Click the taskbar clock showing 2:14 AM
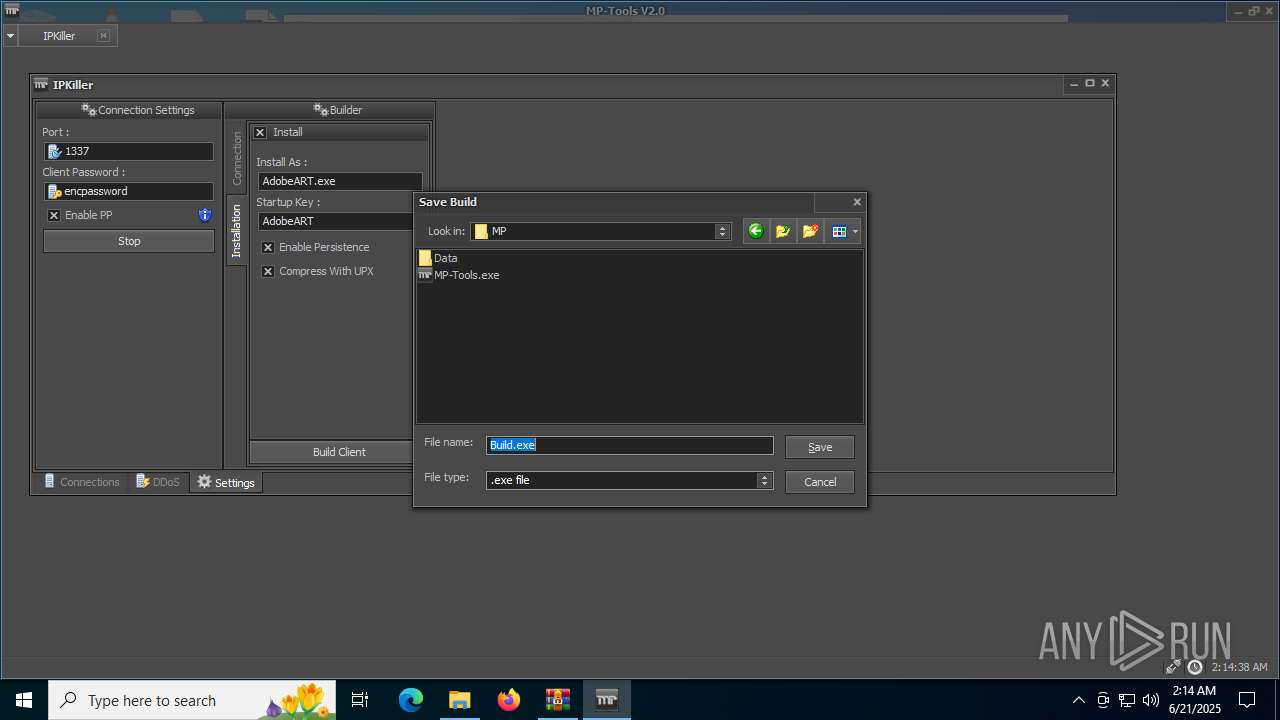 coord(1195,700)
